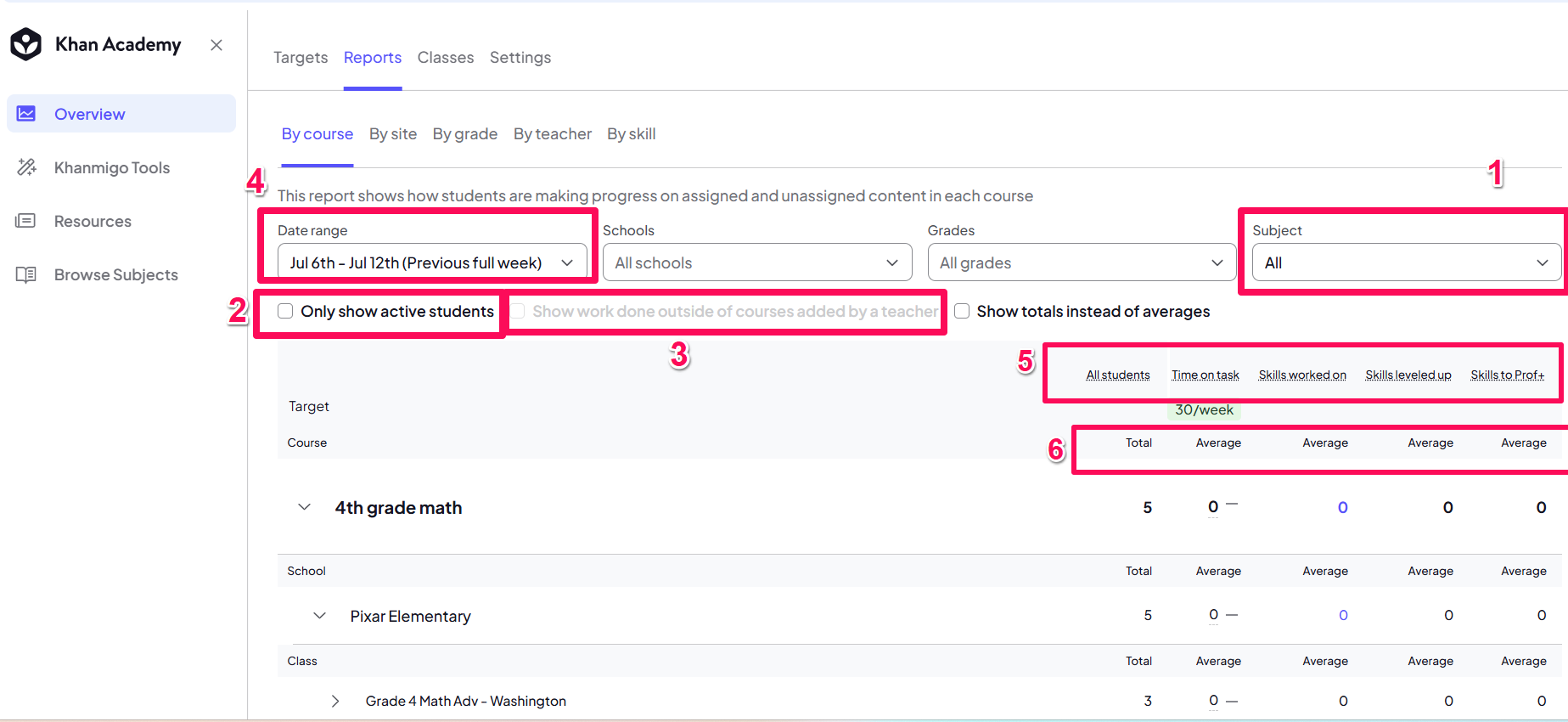Viewport: 1568px width, 722px height.
Task: Collapse the 4th grade math course row
Action: [x=304, y=507]
